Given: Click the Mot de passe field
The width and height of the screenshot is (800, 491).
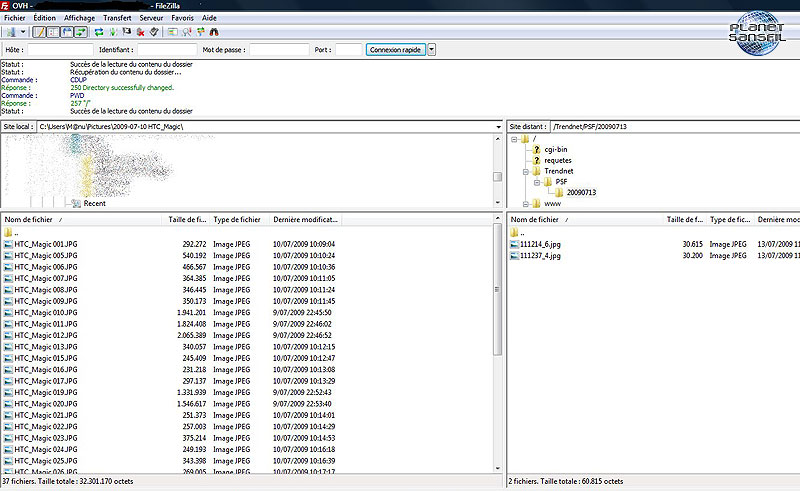Looking at the screenshot, I should tap(279, 50).
